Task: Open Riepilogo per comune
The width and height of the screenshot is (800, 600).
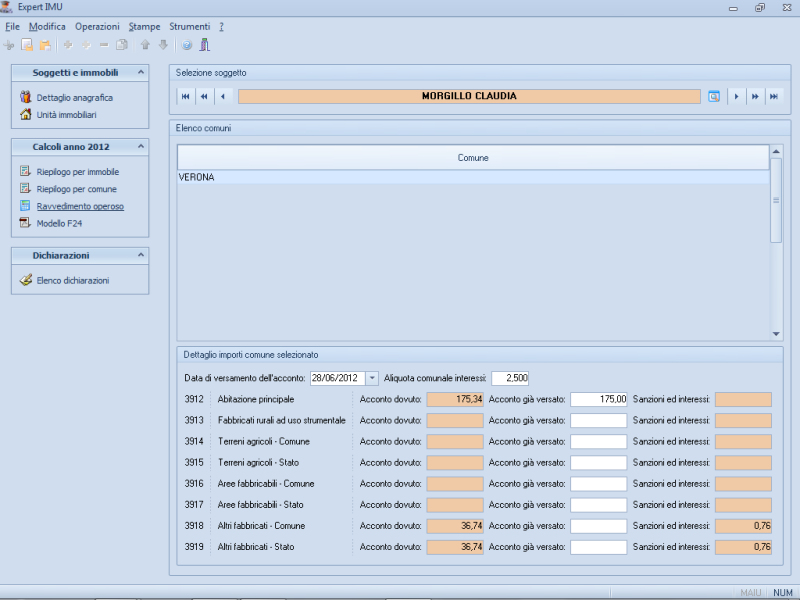Action: (x=76, y=189)
